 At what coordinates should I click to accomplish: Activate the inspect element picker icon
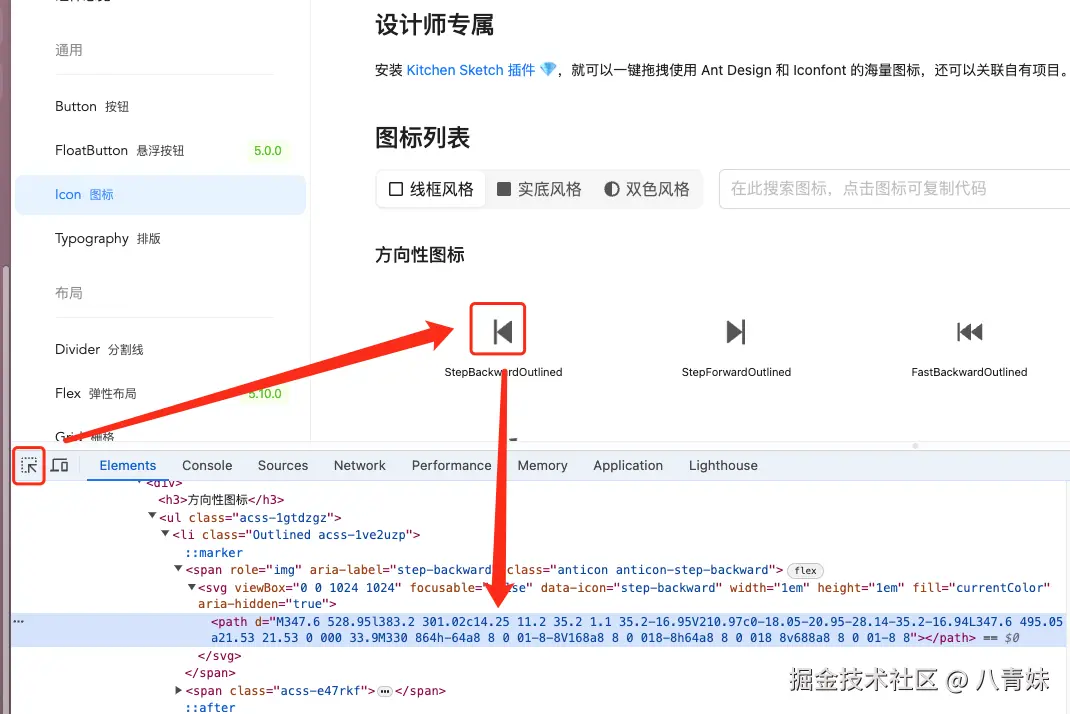click(x=29, y=466)
